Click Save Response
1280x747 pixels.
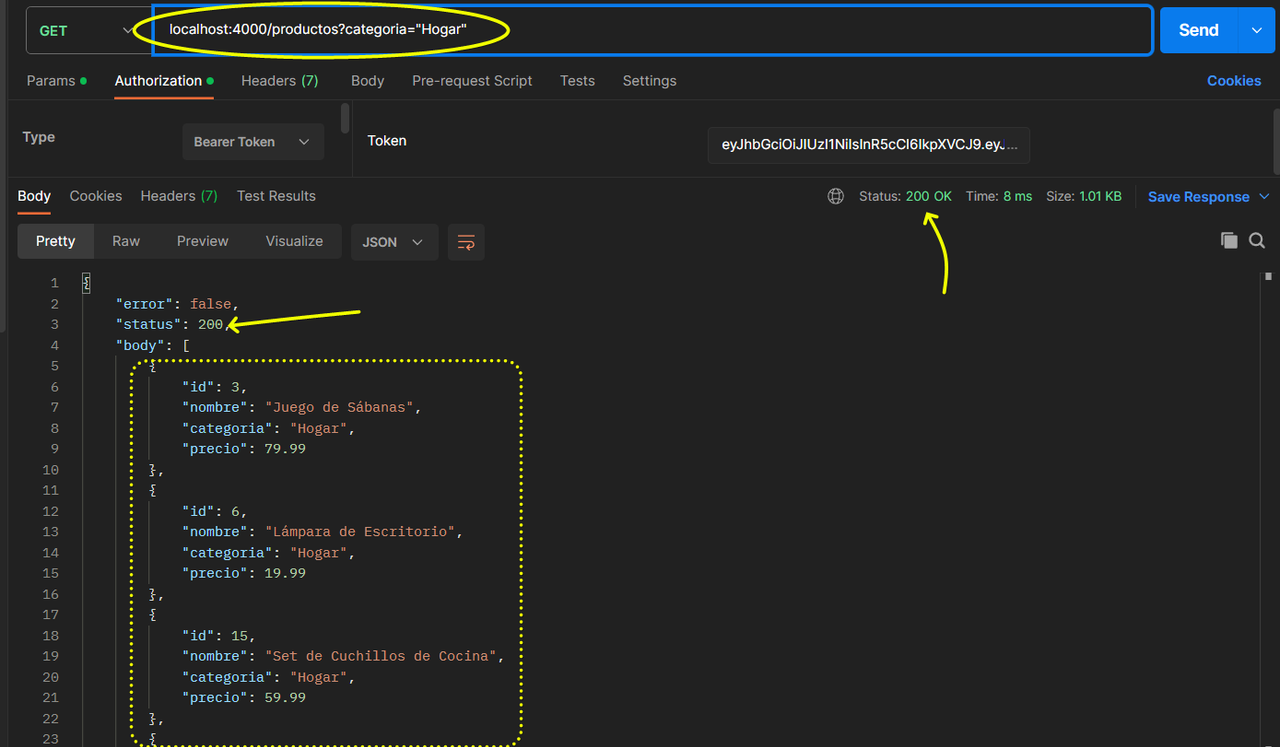coord(1198,197)
